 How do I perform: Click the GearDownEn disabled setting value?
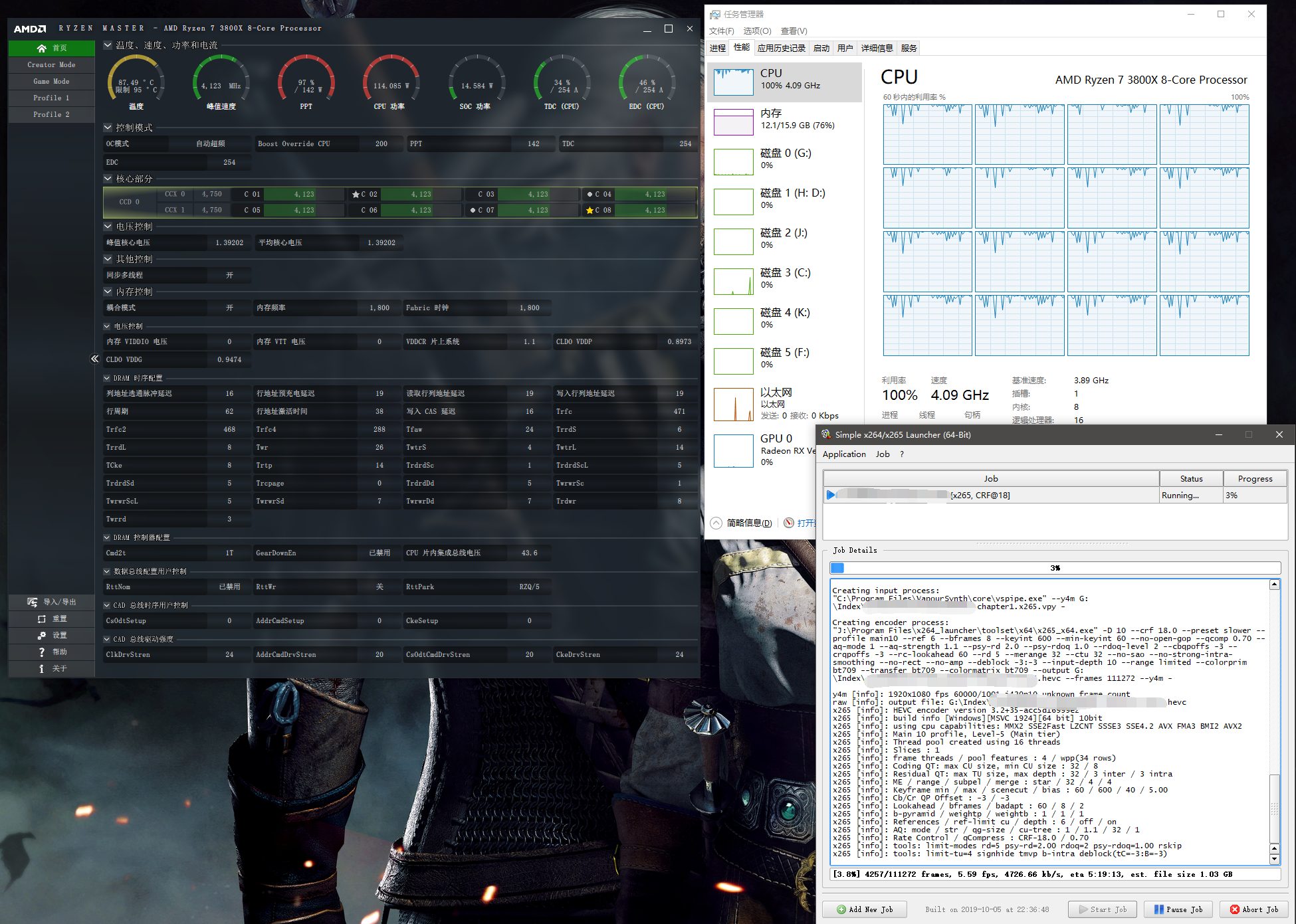point(379,553)
